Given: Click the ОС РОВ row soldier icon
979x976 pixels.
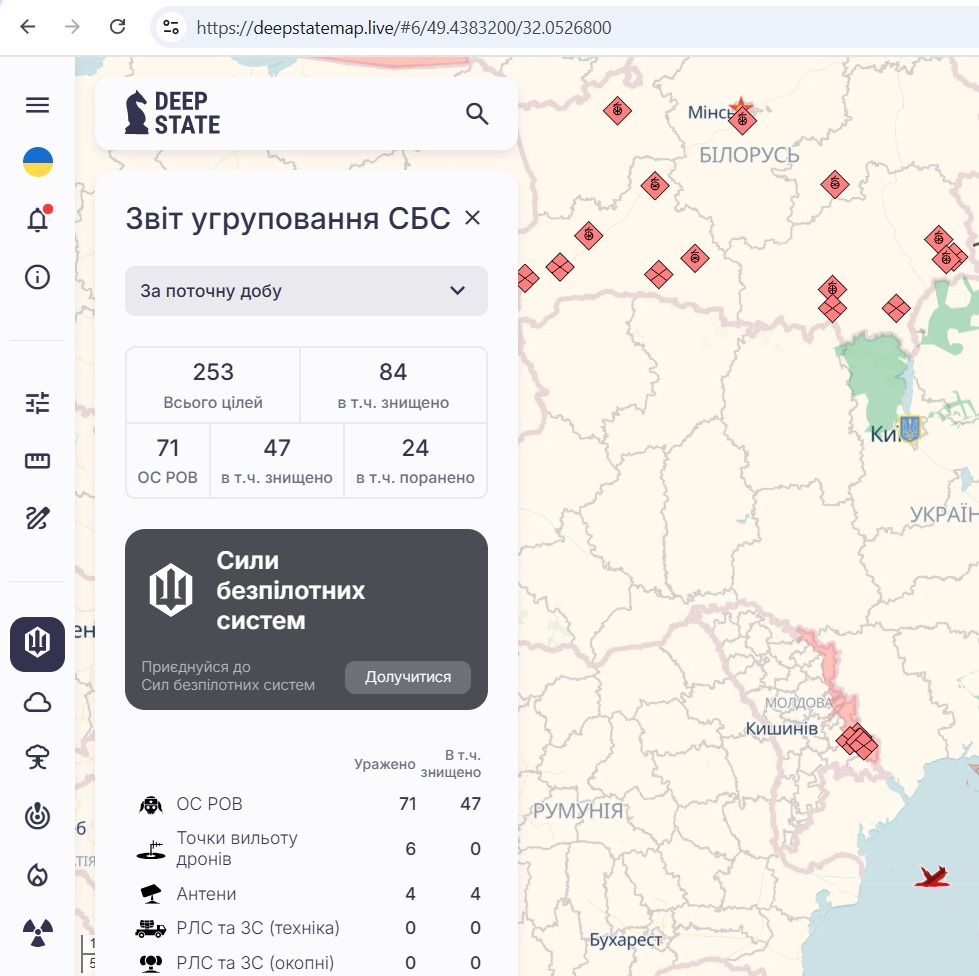Looking at the screenshot, I should [150, 804].
